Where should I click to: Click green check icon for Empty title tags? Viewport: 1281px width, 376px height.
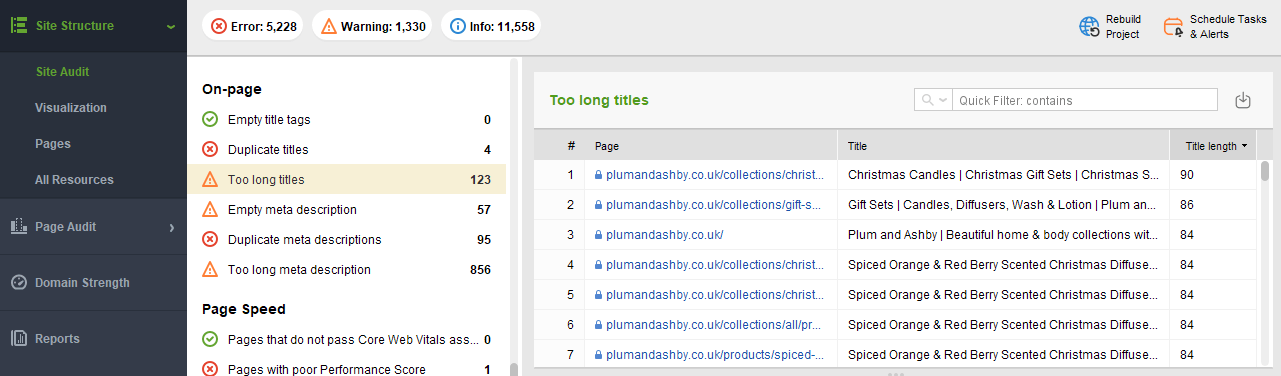click(210, 120)
